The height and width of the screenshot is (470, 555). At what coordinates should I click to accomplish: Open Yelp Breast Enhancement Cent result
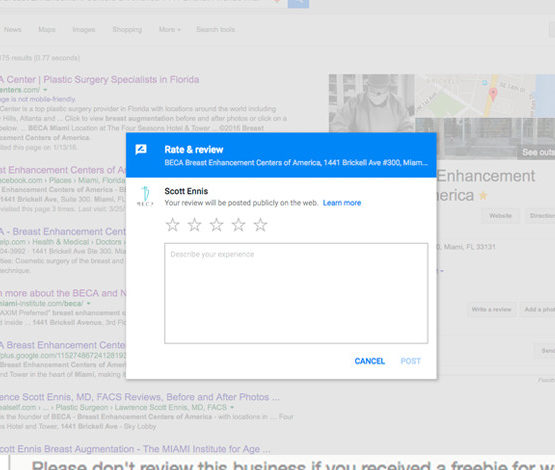coord(63,232)
